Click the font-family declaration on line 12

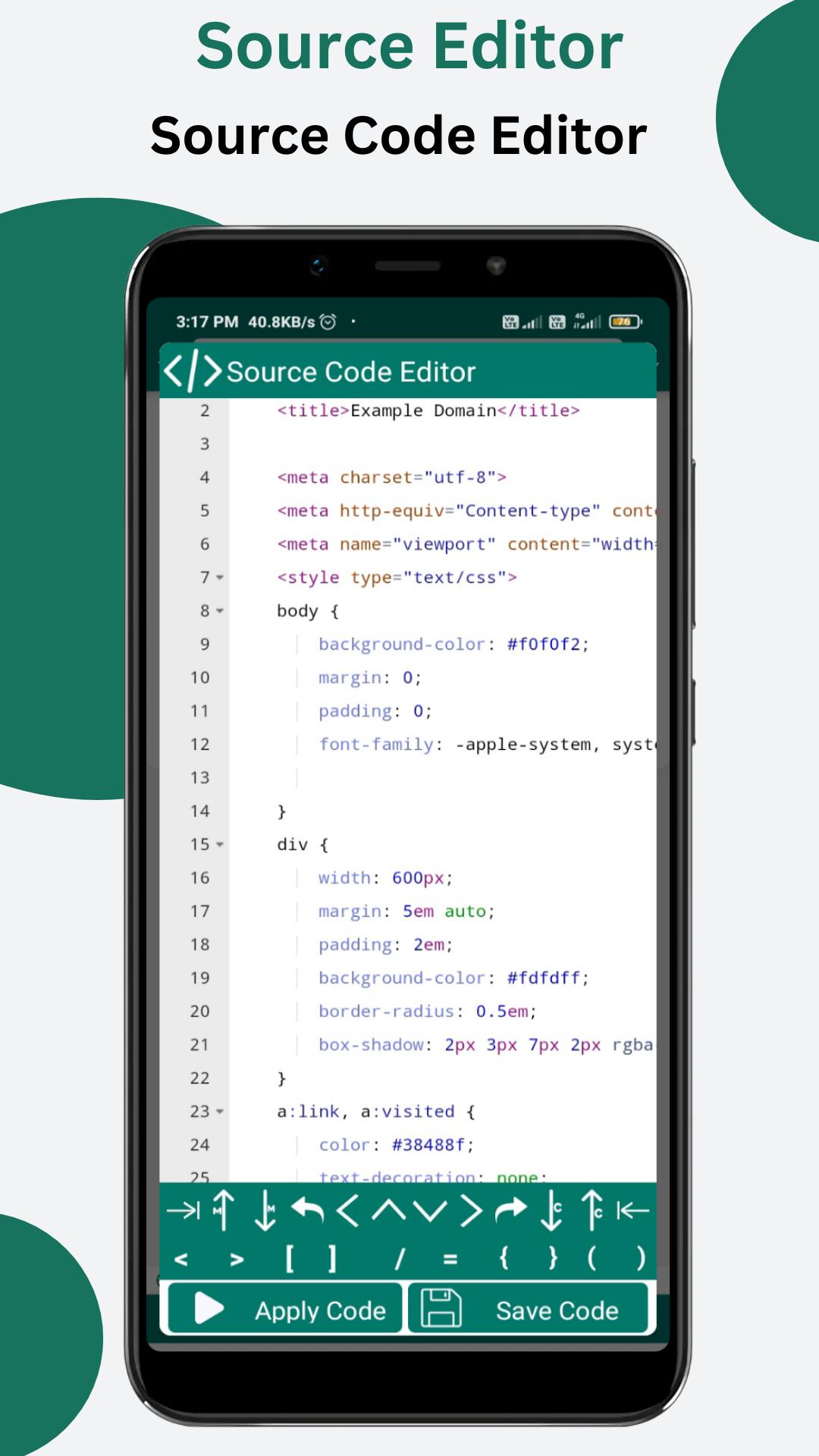[487, 745]
